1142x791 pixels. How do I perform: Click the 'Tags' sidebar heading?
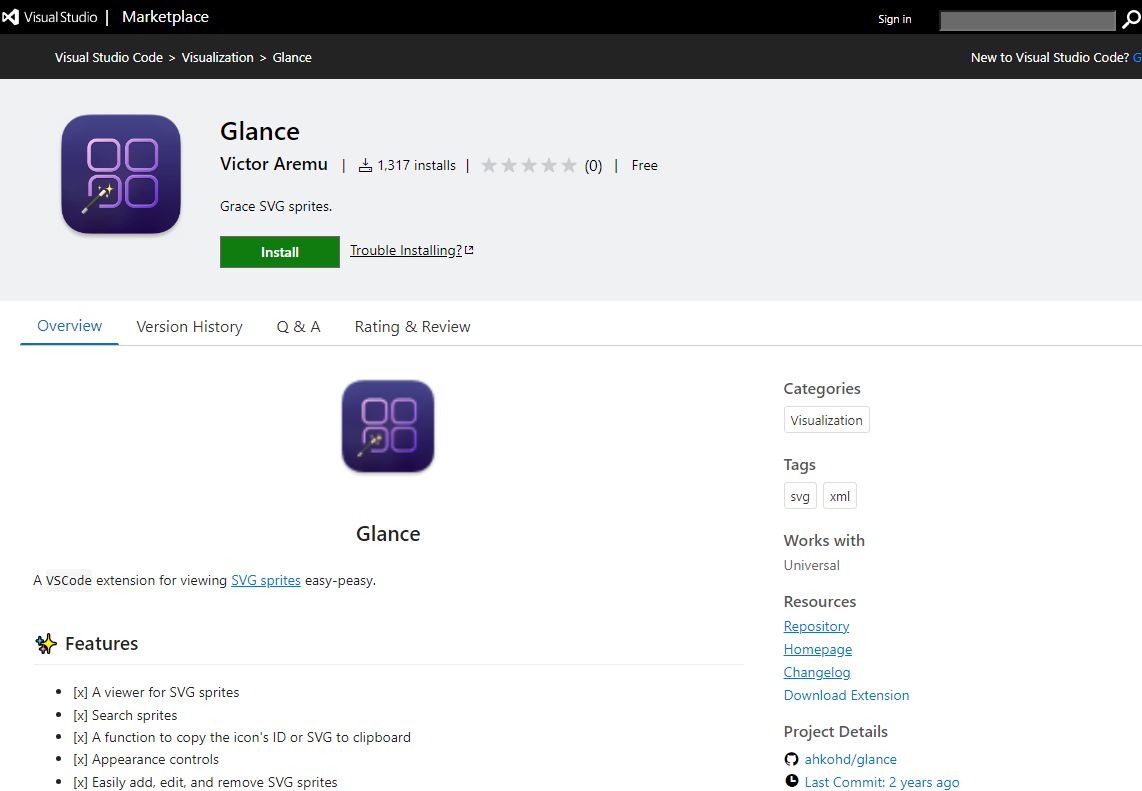[799, 465]
